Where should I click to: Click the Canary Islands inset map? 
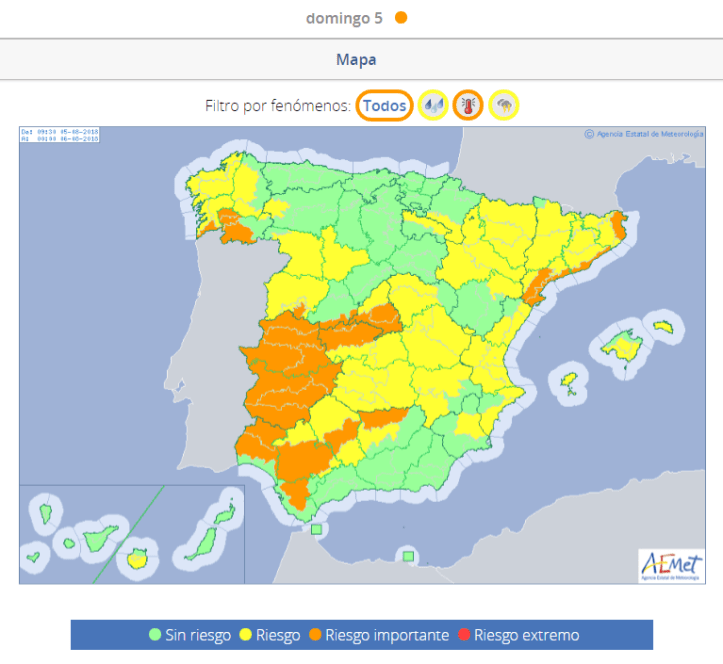[131, 535]
